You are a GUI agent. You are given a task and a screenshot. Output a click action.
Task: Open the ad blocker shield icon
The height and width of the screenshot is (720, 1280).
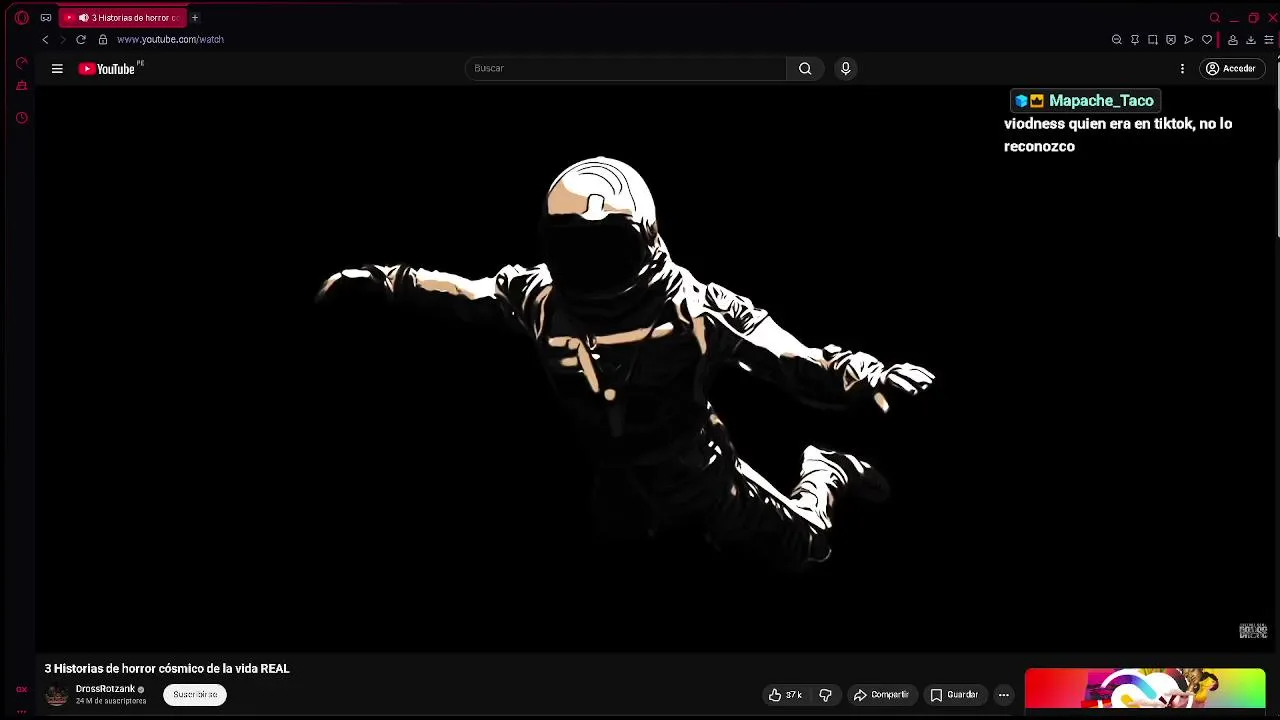click(1171, 40)
